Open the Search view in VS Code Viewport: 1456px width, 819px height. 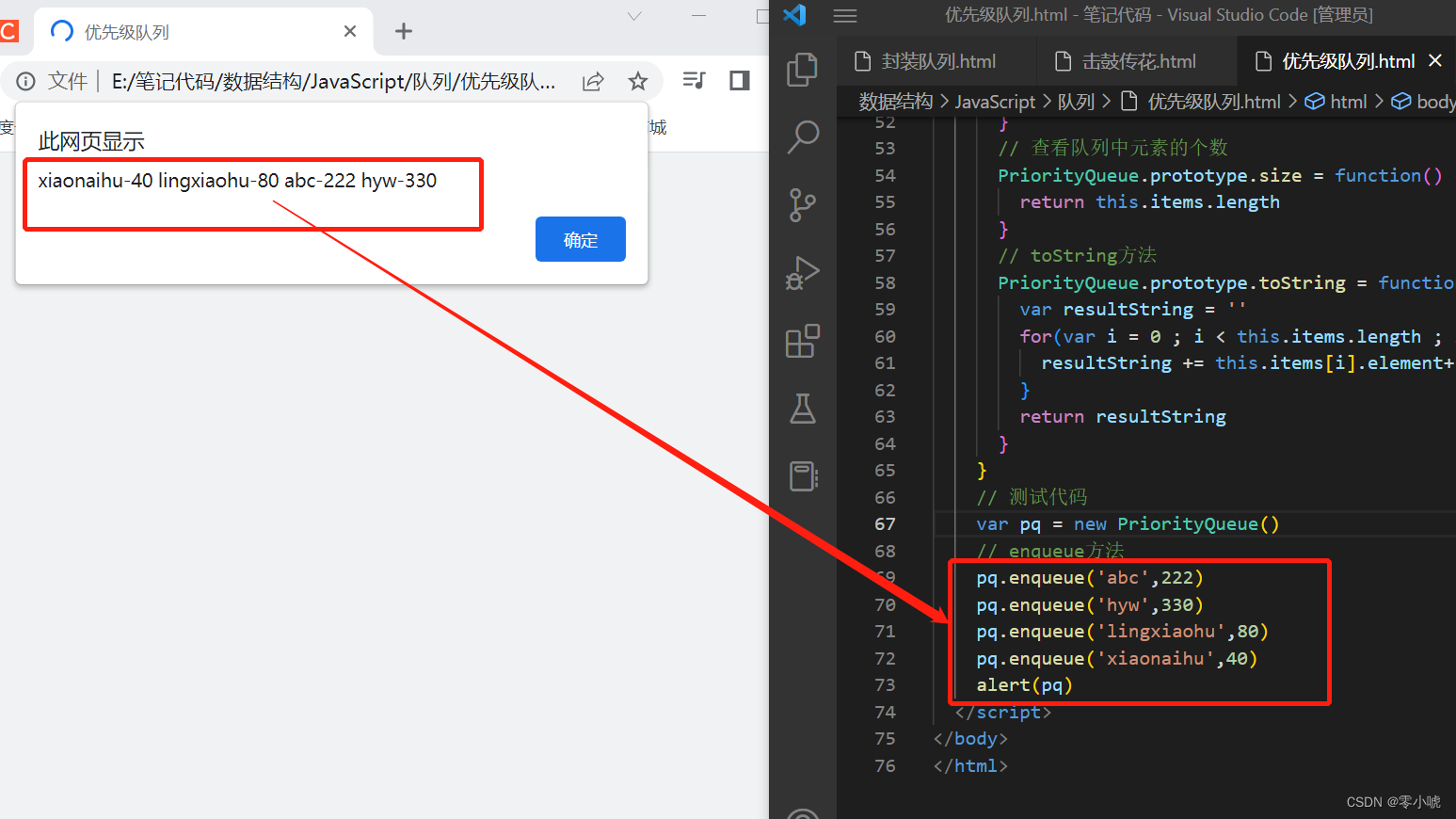point(802,136)
